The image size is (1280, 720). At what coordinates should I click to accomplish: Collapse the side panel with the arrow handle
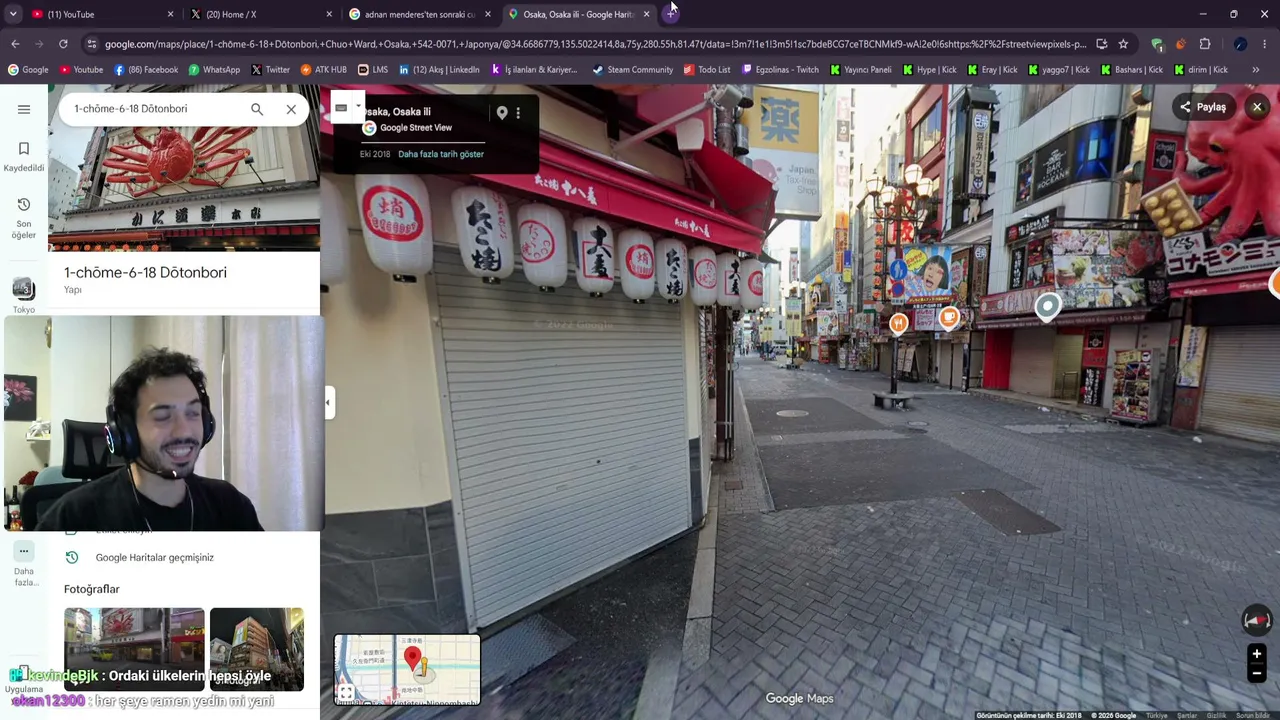327,403
